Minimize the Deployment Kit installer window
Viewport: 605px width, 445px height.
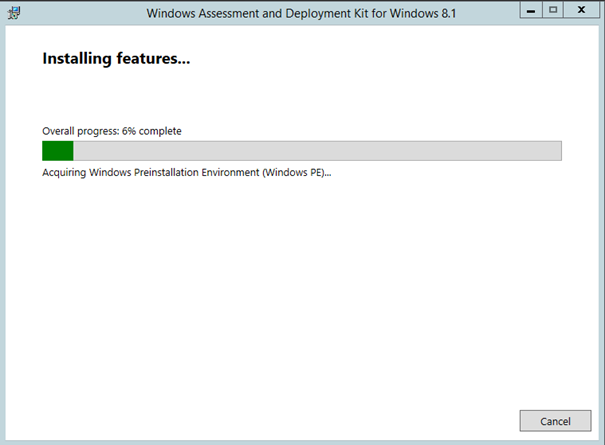[x=531, y=10]
